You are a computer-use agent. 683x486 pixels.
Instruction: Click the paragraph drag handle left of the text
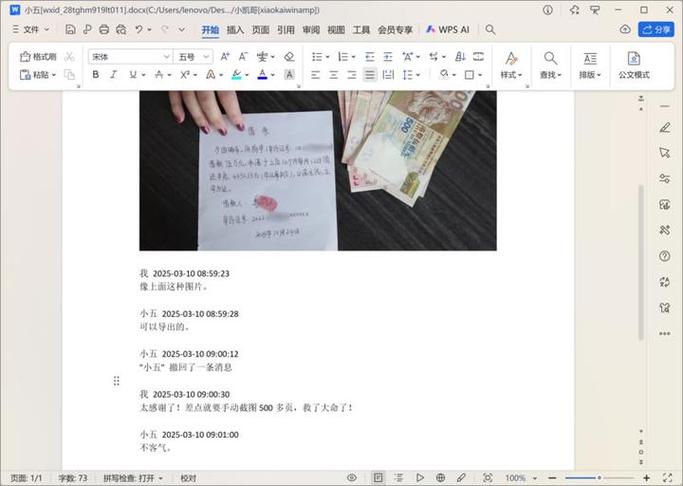(x=116, y=381)
